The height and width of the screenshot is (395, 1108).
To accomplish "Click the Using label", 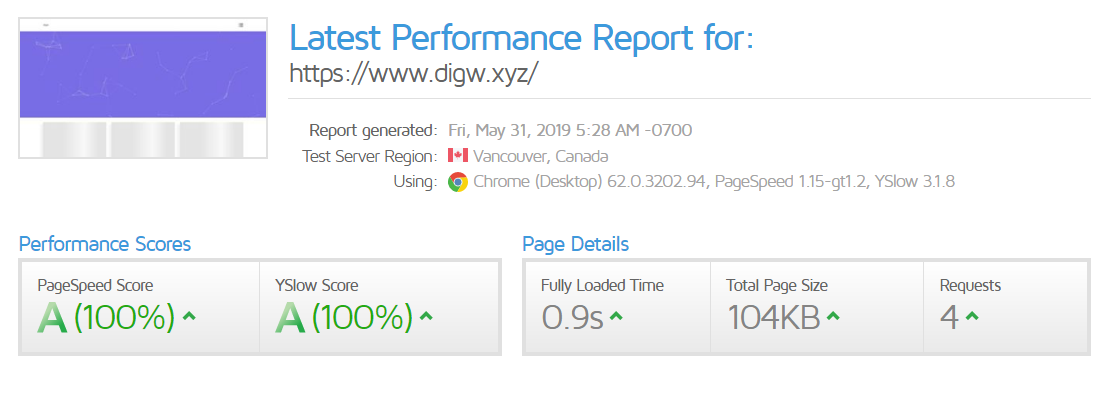I will tap(416, 182).
